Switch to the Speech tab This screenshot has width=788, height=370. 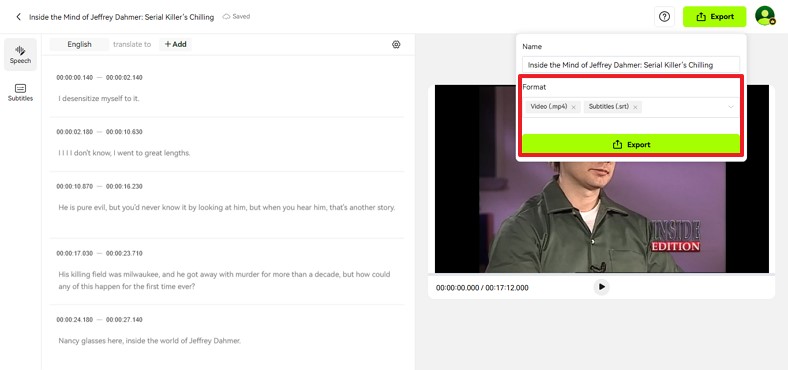[20, 54]
